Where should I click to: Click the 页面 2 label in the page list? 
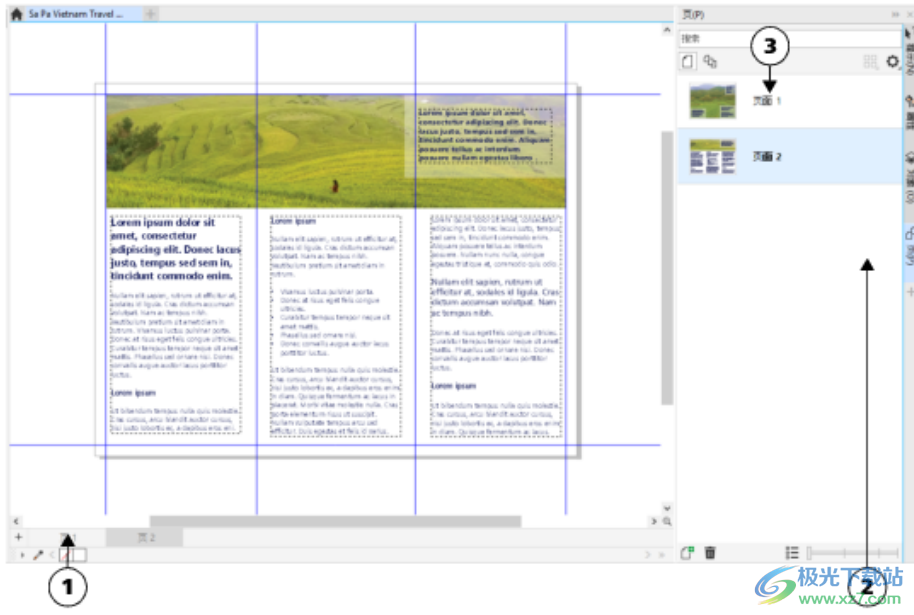click(767, 156)
